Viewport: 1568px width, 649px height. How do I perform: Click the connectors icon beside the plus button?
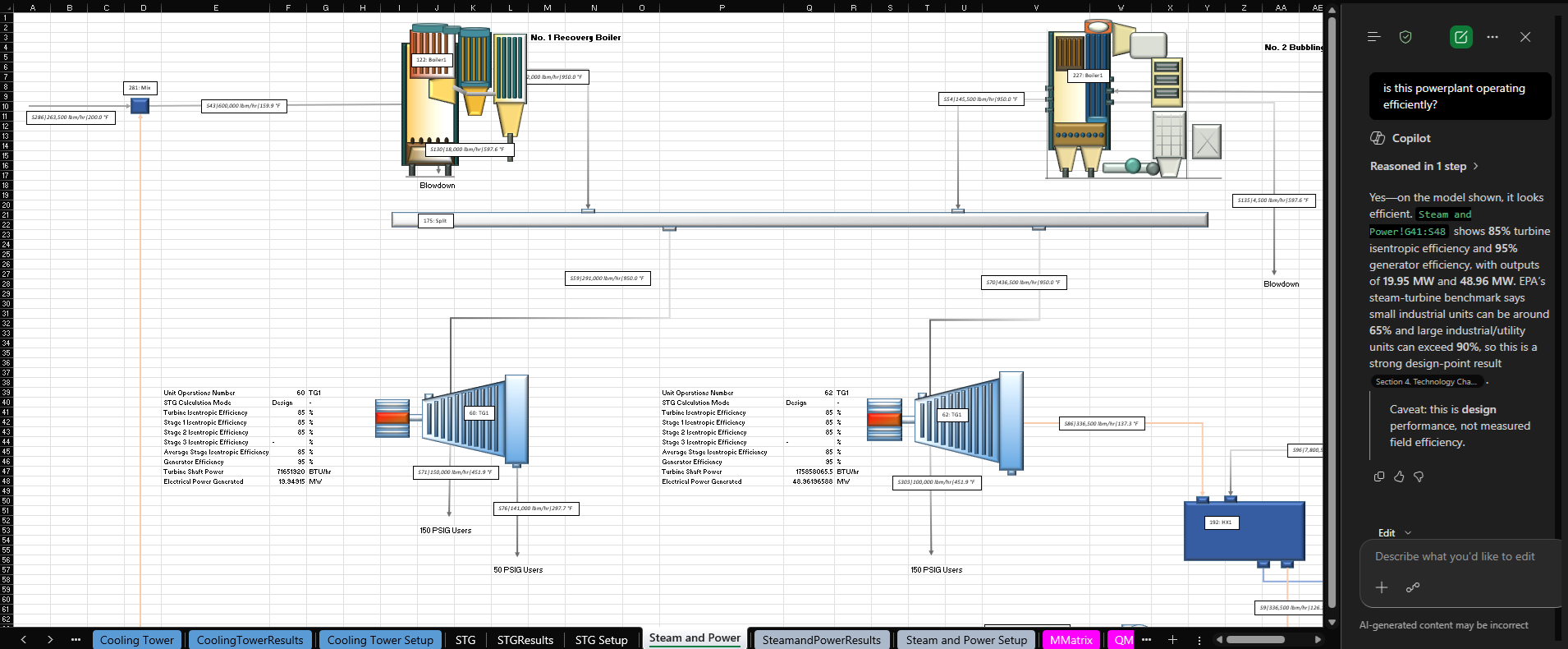click(x=1413, y=587)
